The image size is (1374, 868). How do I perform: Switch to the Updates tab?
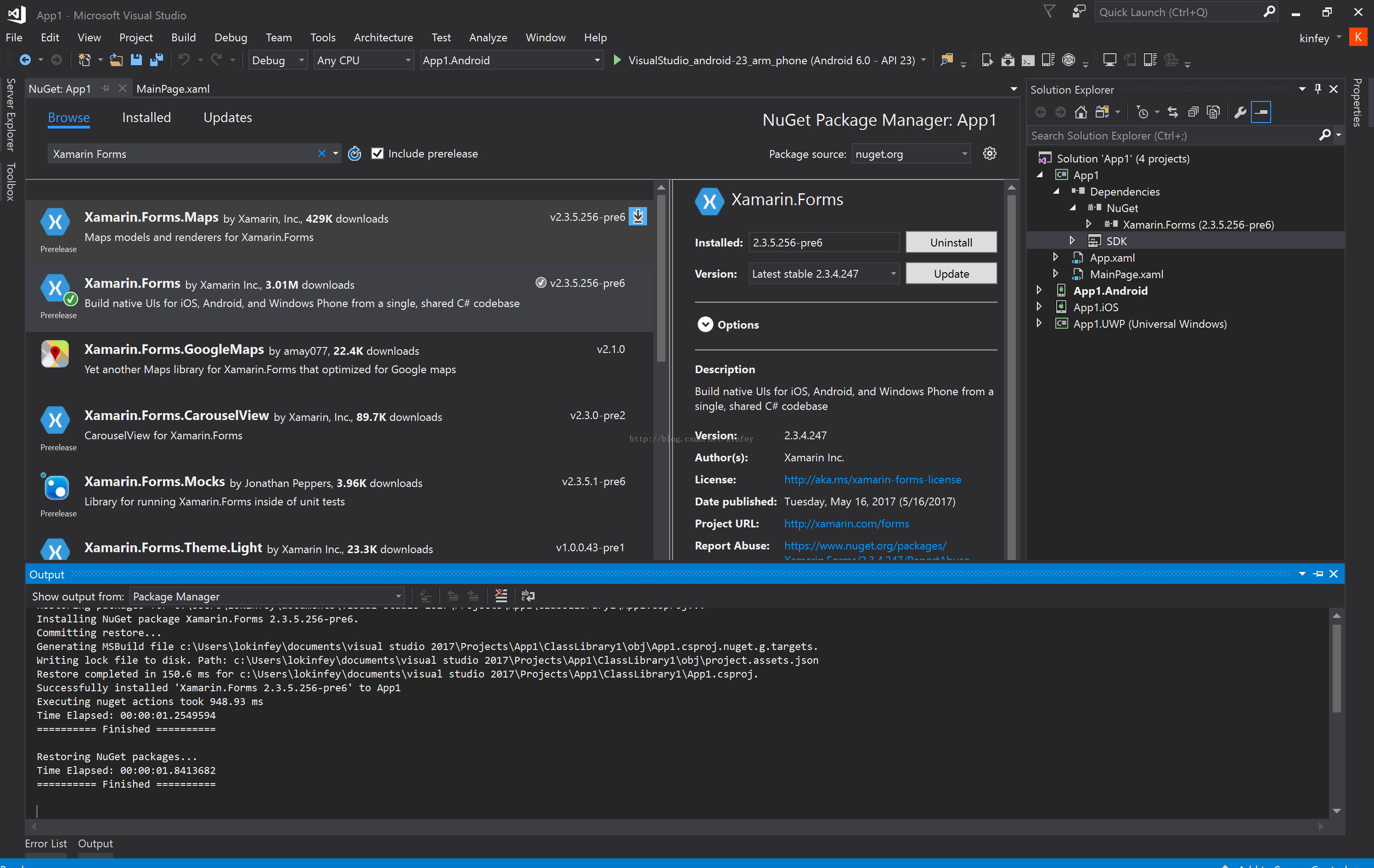click(228, 118)
